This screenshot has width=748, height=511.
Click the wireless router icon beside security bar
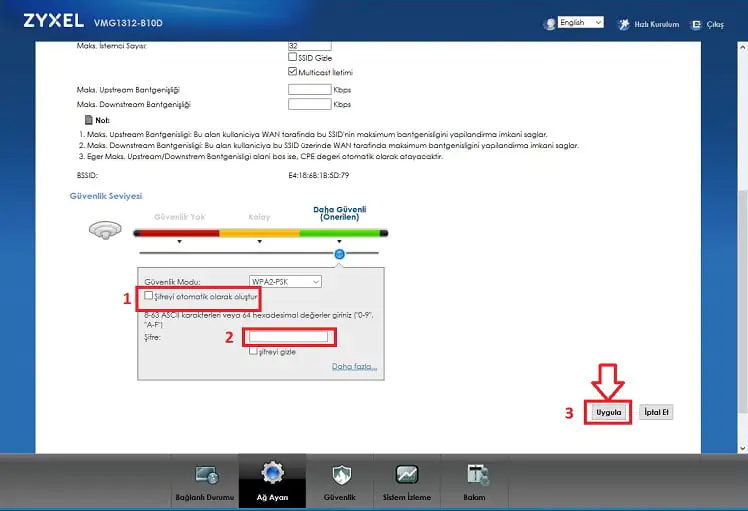(105, 229)
